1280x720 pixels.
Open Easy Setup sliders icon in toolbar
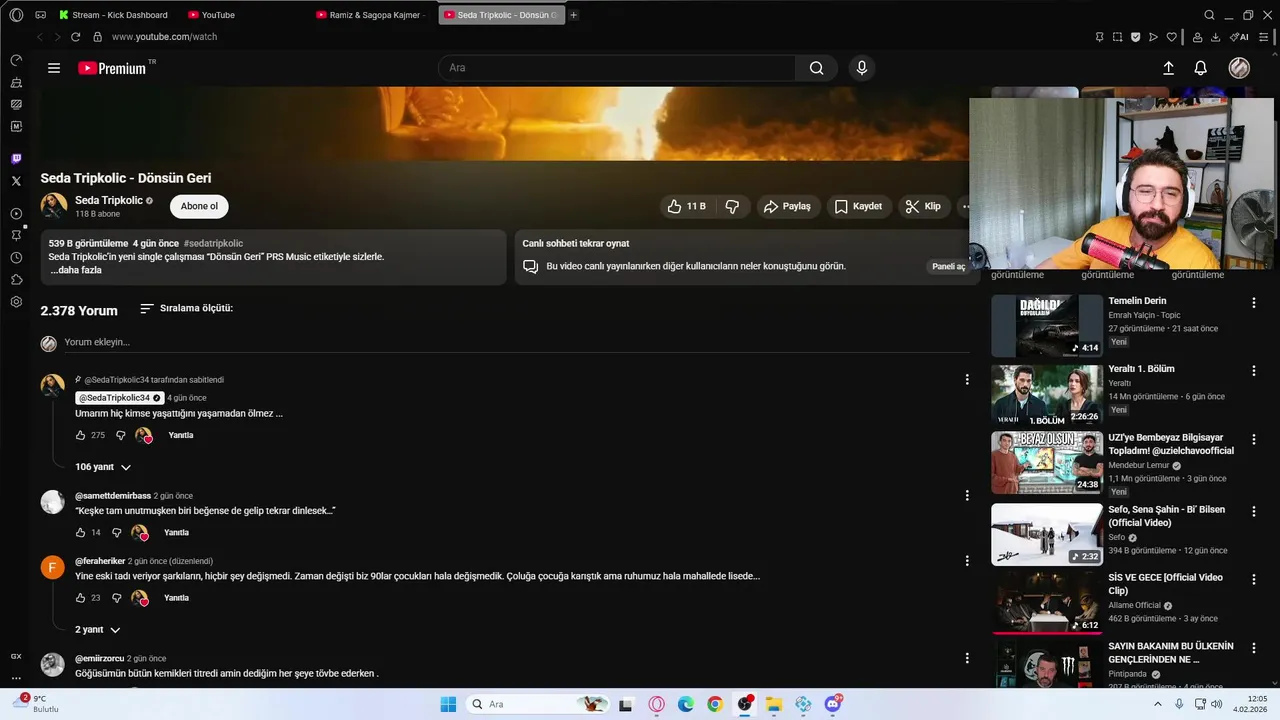[1265, 37]
